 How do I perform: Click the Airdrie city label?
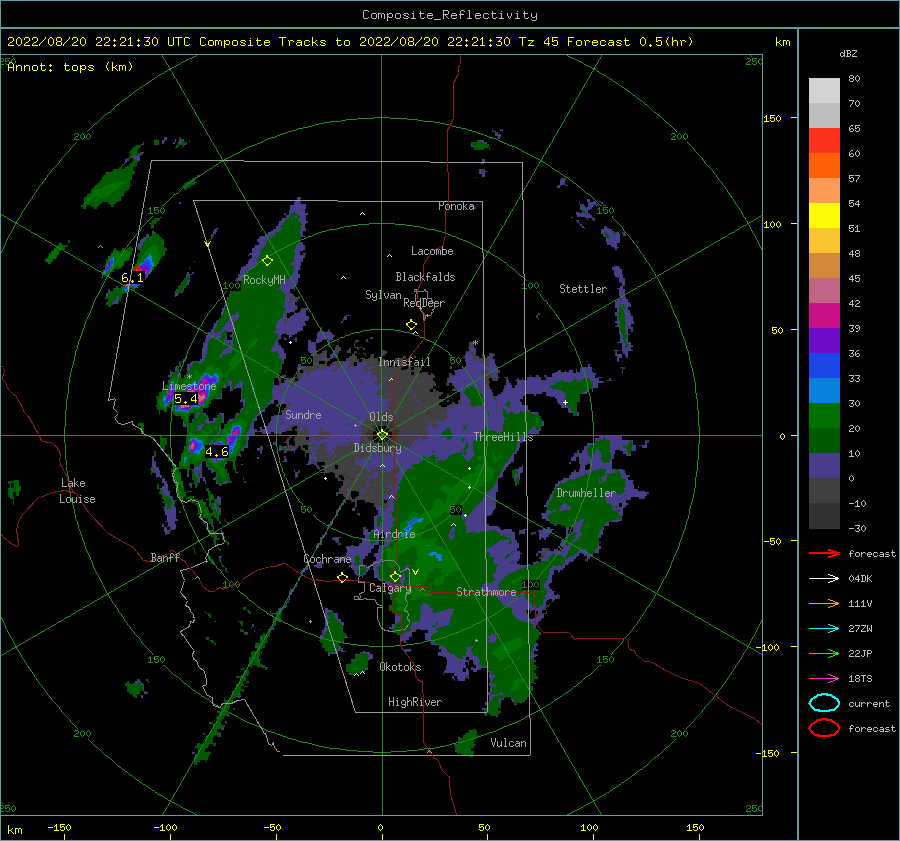(394, 534)
